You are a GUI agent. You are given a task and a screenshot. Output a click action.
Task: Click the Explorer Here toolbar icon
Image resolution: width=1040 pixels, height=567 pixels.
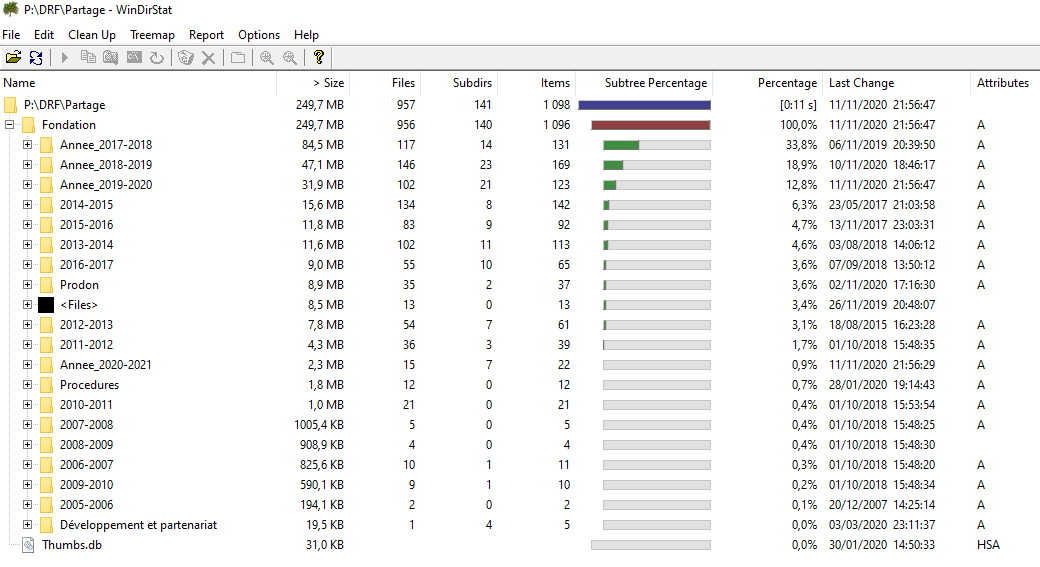tap(110, 58)
